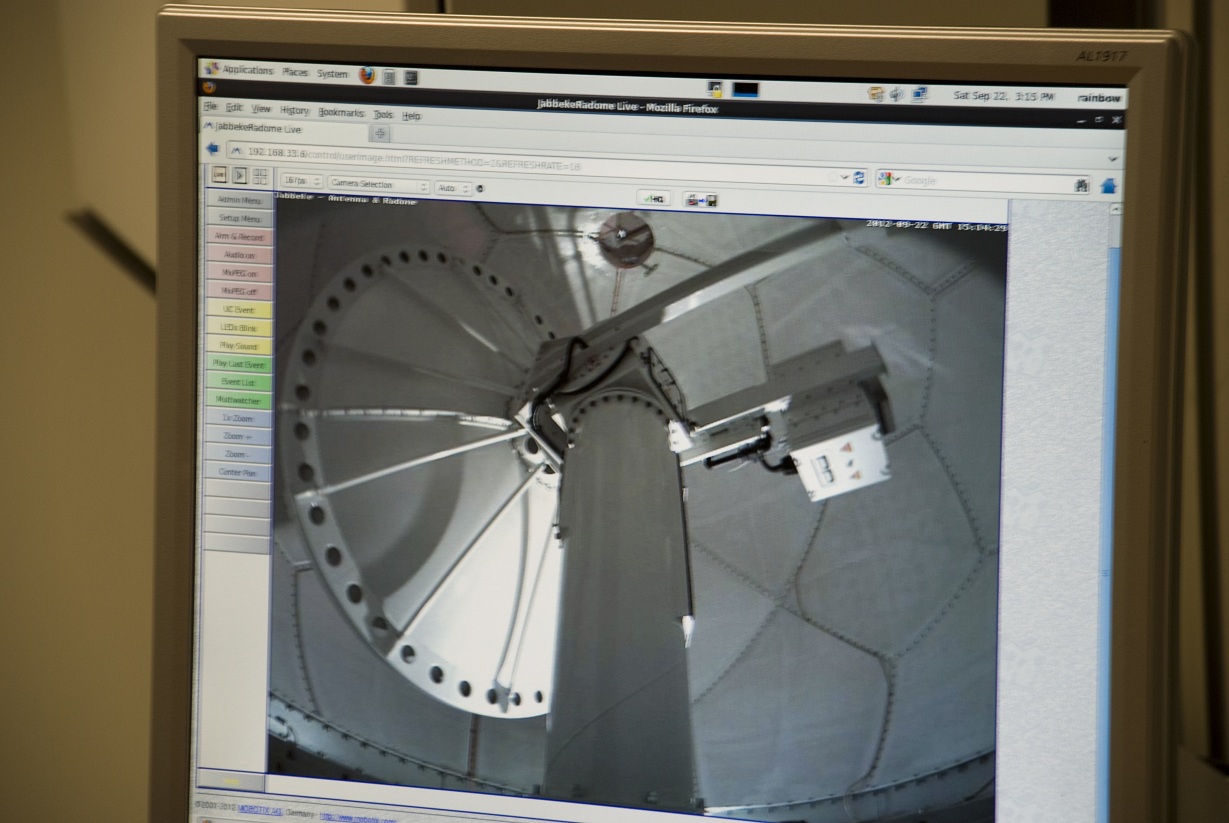1229x823 pixels.
Task: Click the Arm & Record button
Action: point(239,237)
